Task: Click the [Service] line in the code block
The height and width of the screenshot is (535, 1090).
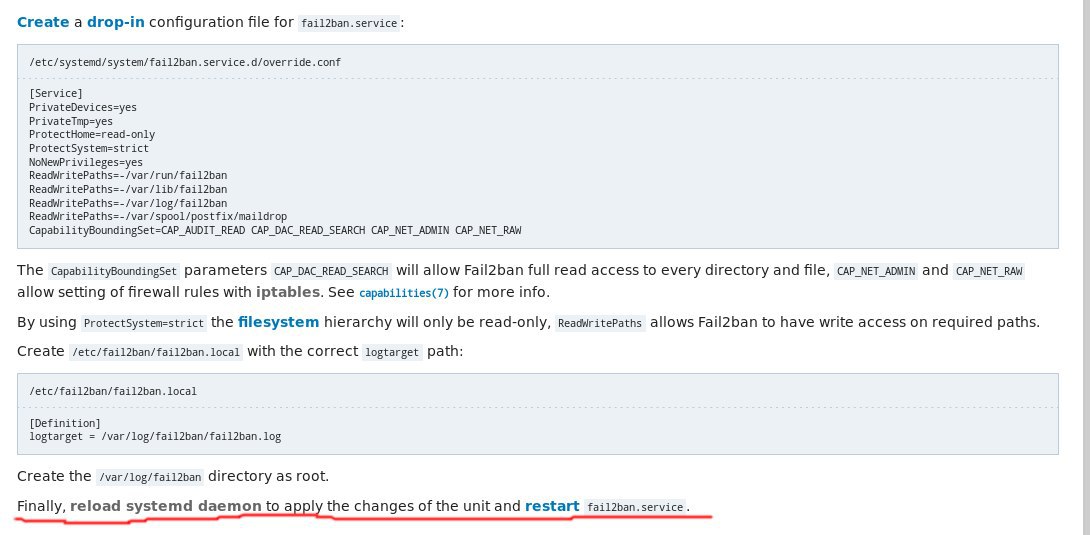Action: [x=56, y=93]
